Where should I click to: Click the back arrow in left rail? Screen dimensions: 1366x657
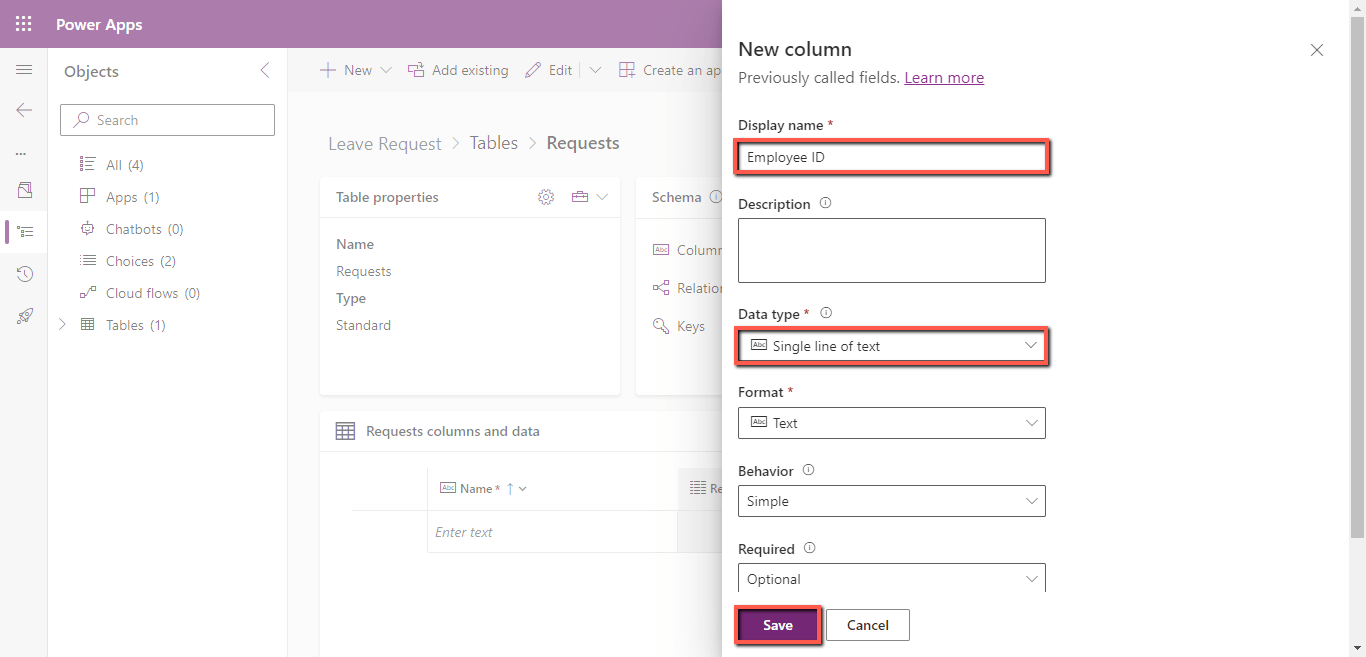point(24,110)
